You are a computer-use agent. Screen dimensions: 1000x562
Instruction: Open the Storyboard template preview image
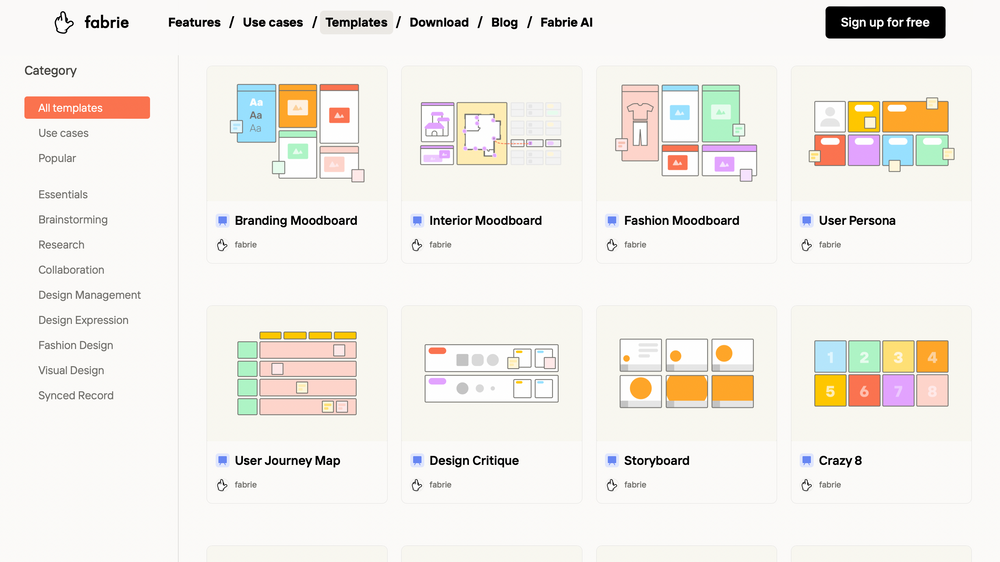(686, 374)
